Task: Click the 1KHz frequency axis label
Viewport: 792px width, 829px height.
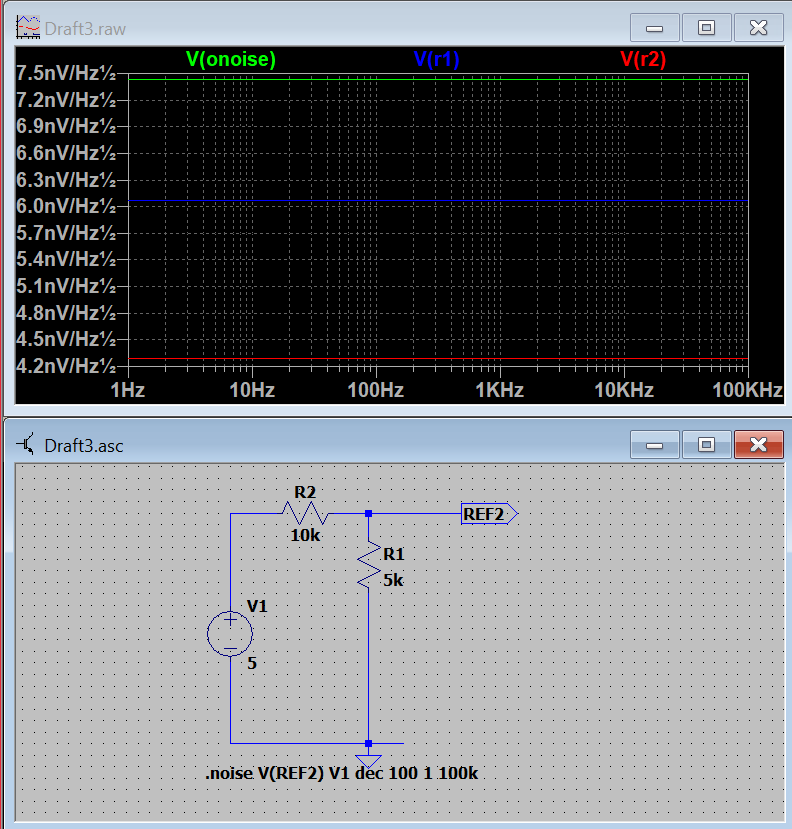Action: tap(499, 390)
